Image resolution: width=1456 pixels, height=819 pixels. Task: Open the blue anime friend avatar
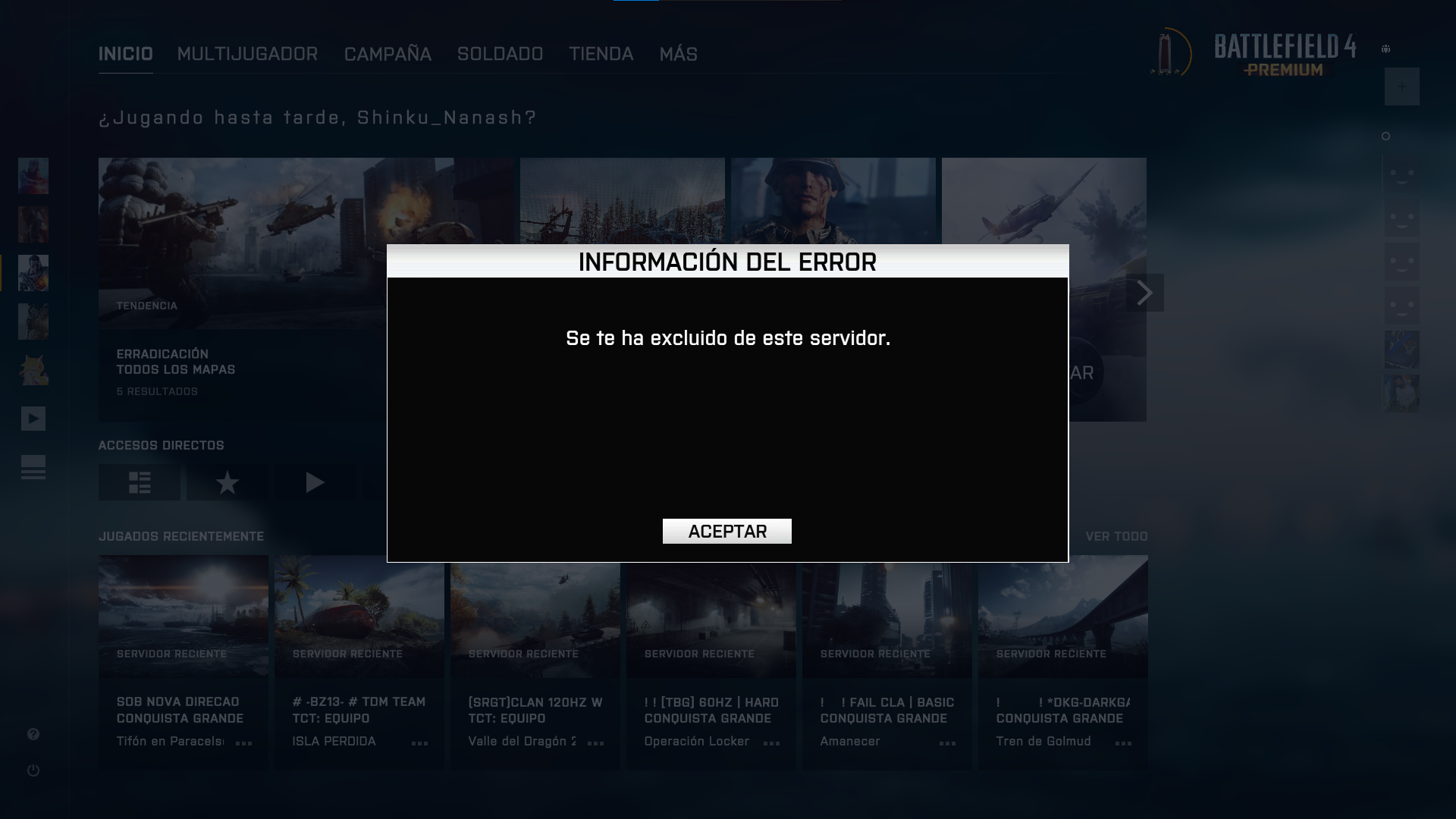(1401, 350)
